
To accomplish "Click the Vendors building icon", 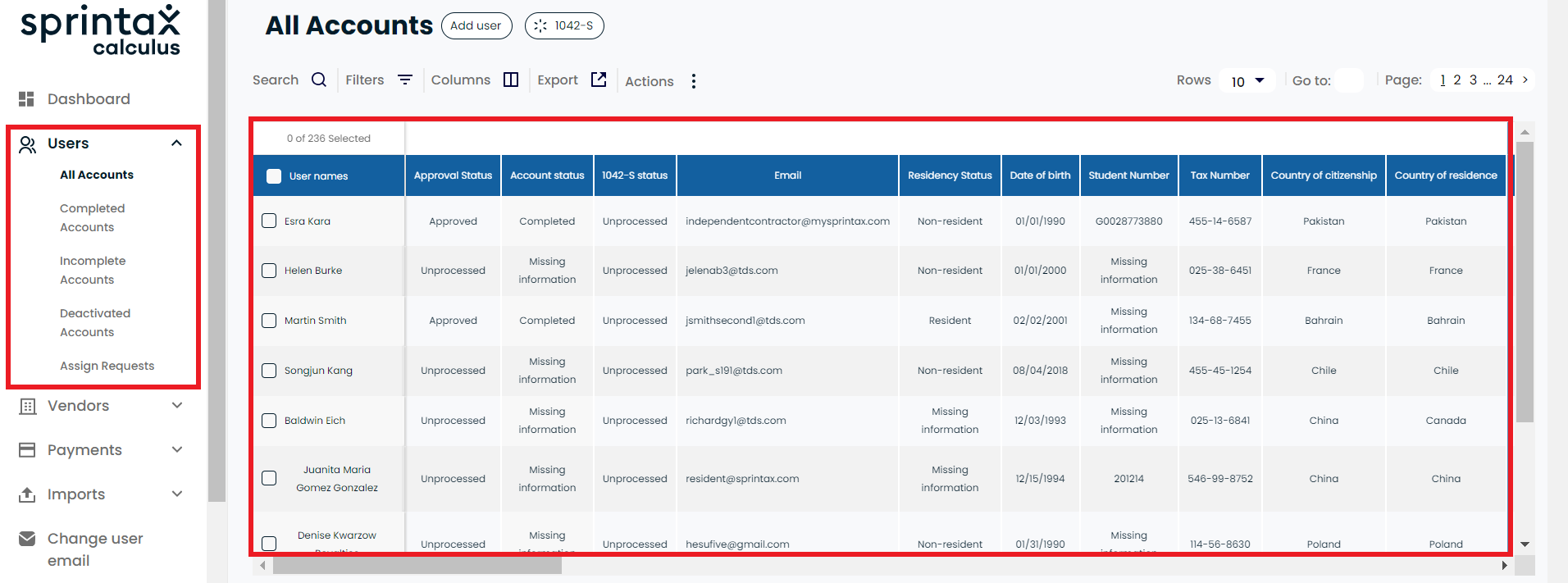I will [27, 407].
